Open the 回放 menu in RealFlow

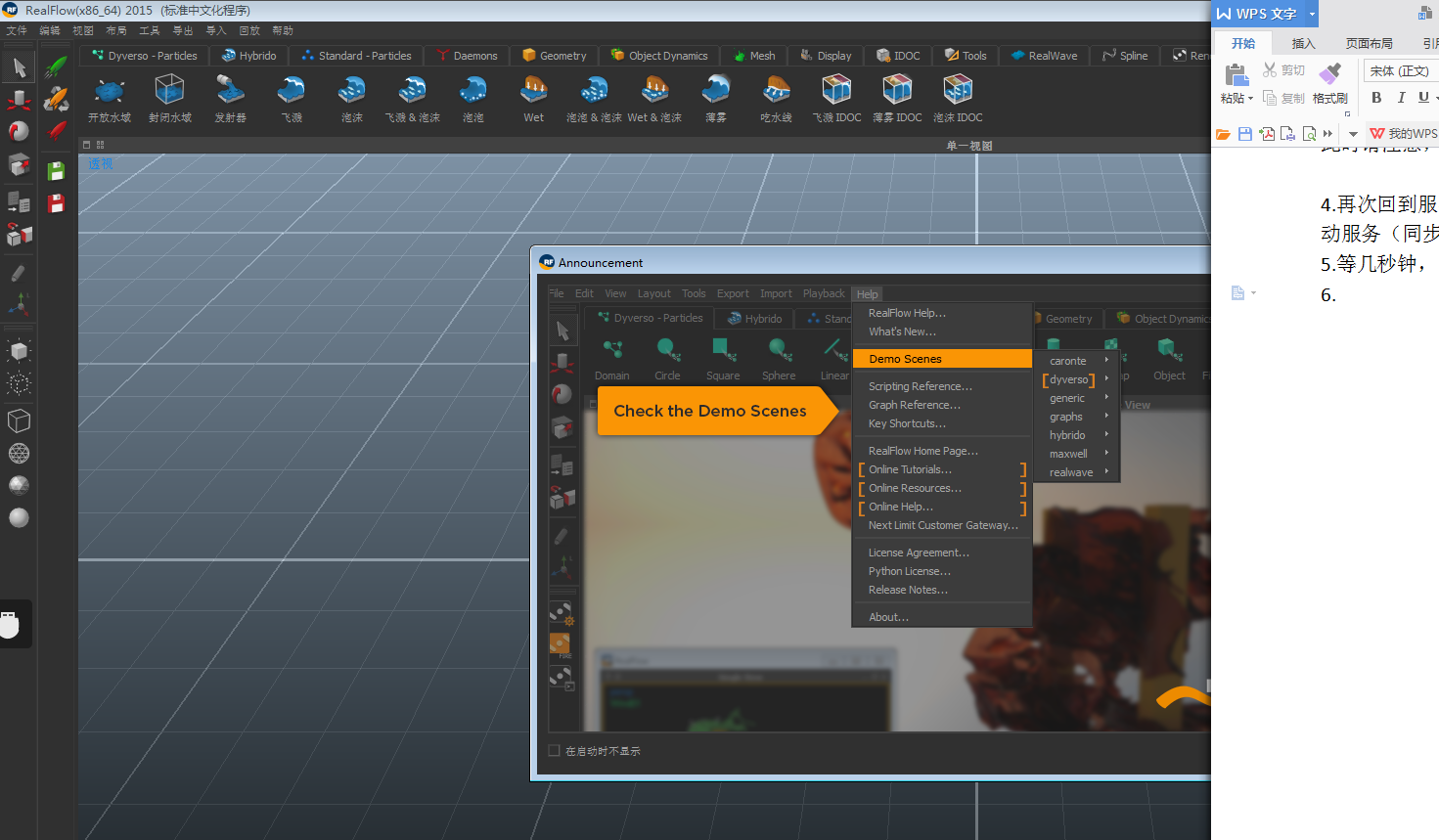[x=249, y=31]
